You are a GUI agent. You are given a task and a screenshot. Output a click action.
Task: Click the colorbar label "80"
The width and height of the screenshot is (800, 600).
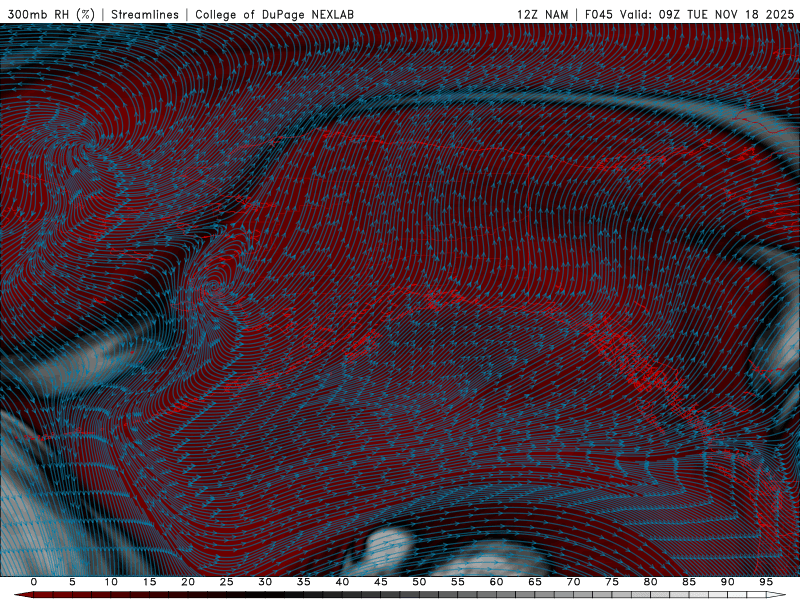(650, 582)
